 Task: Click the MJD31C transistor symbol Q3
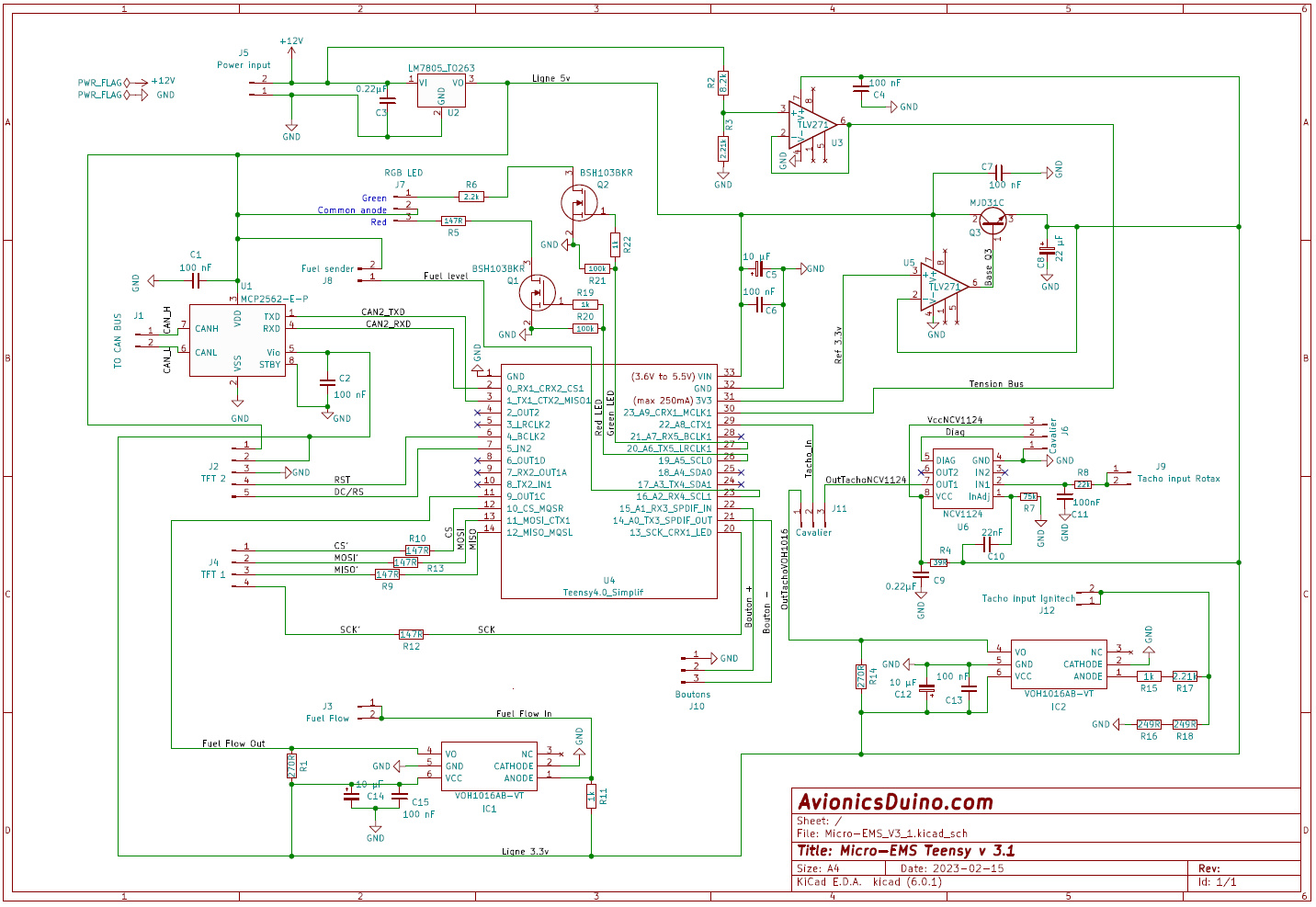click(x=992, y=221)
